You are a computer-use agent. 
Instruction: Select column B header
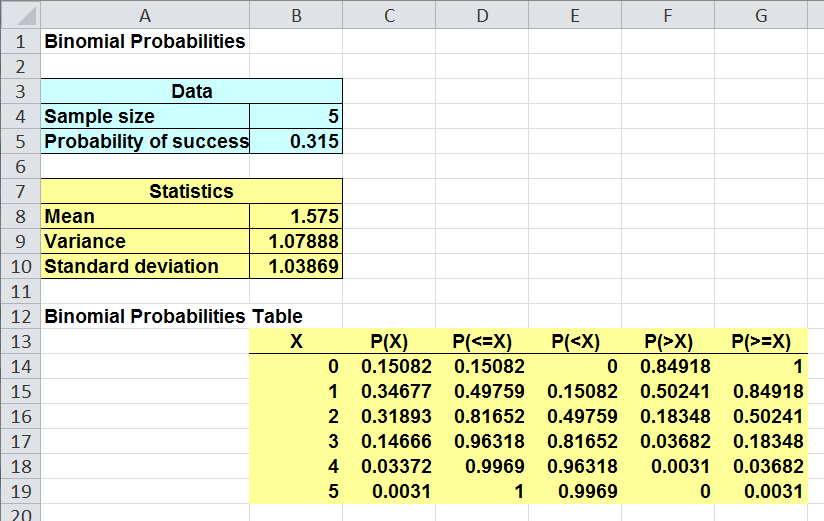[296, 15]
